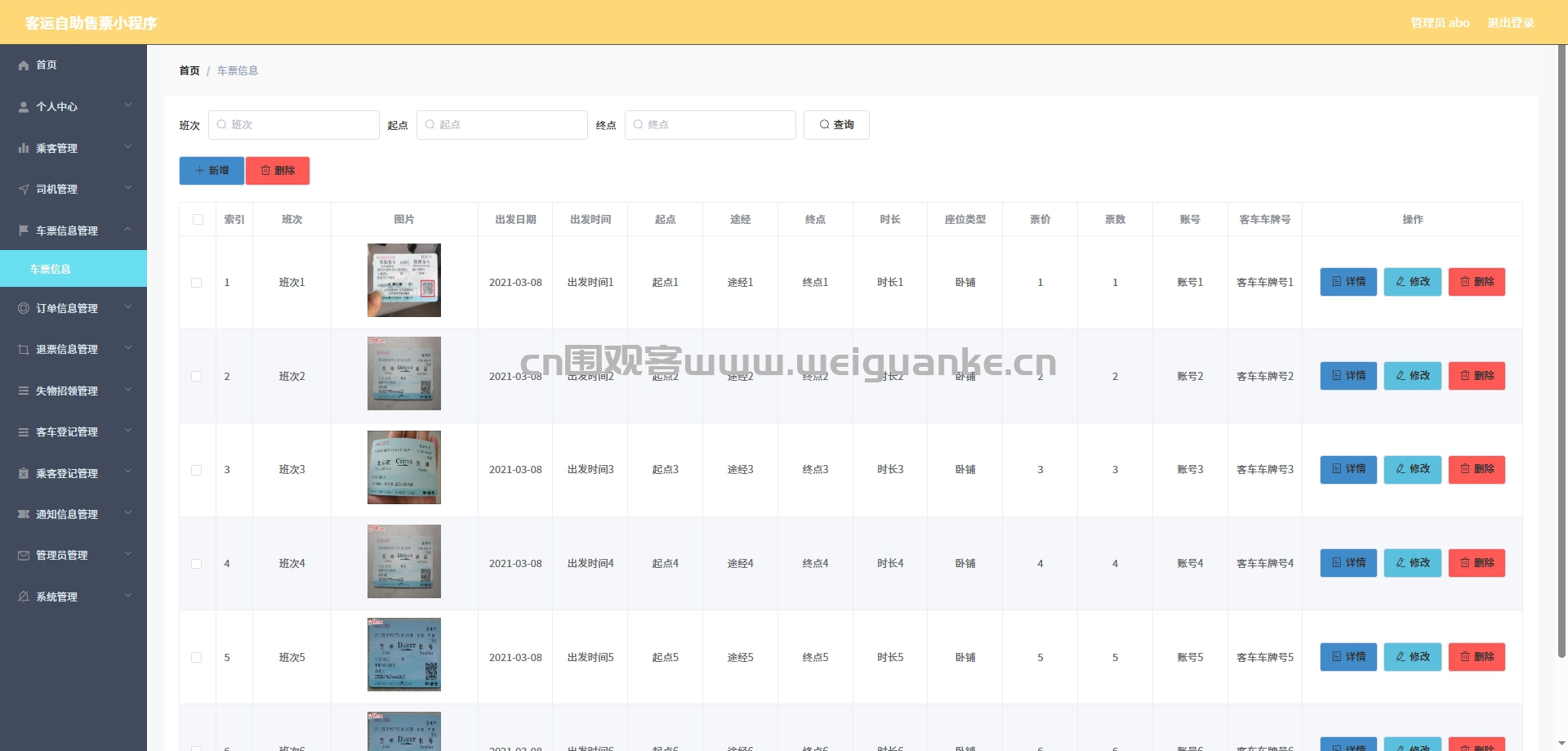The height and width of the screenshot is (751, 1568).
Task: Collapse the 车票信息管理 menu chevron
Action: pos(128,230)
